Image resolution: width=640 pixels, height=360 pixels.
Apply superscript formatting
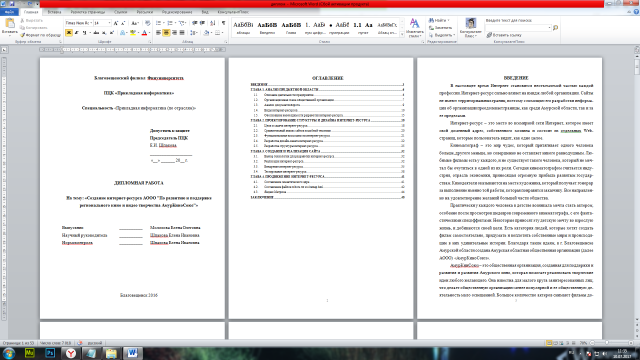pyautogui.click(x=111, y=33)
